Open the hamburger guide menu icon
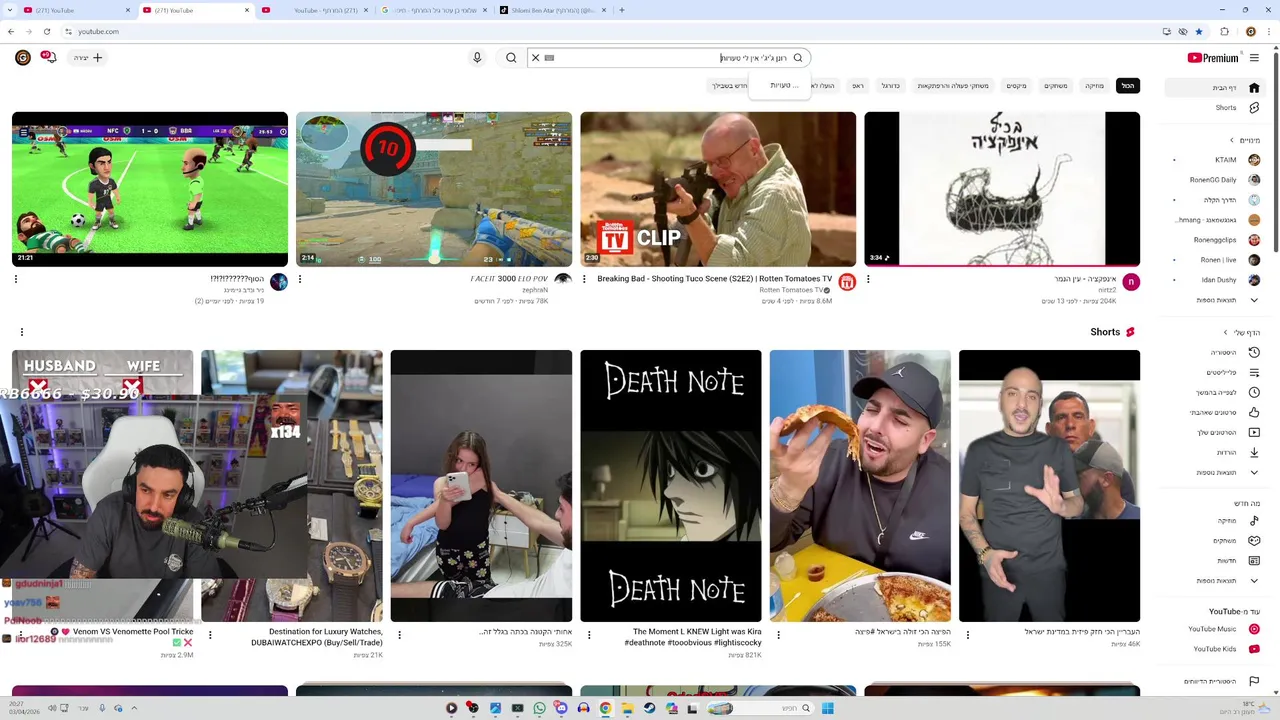The height and width of the screenshot is (720, 1280). coord(1254,58)
